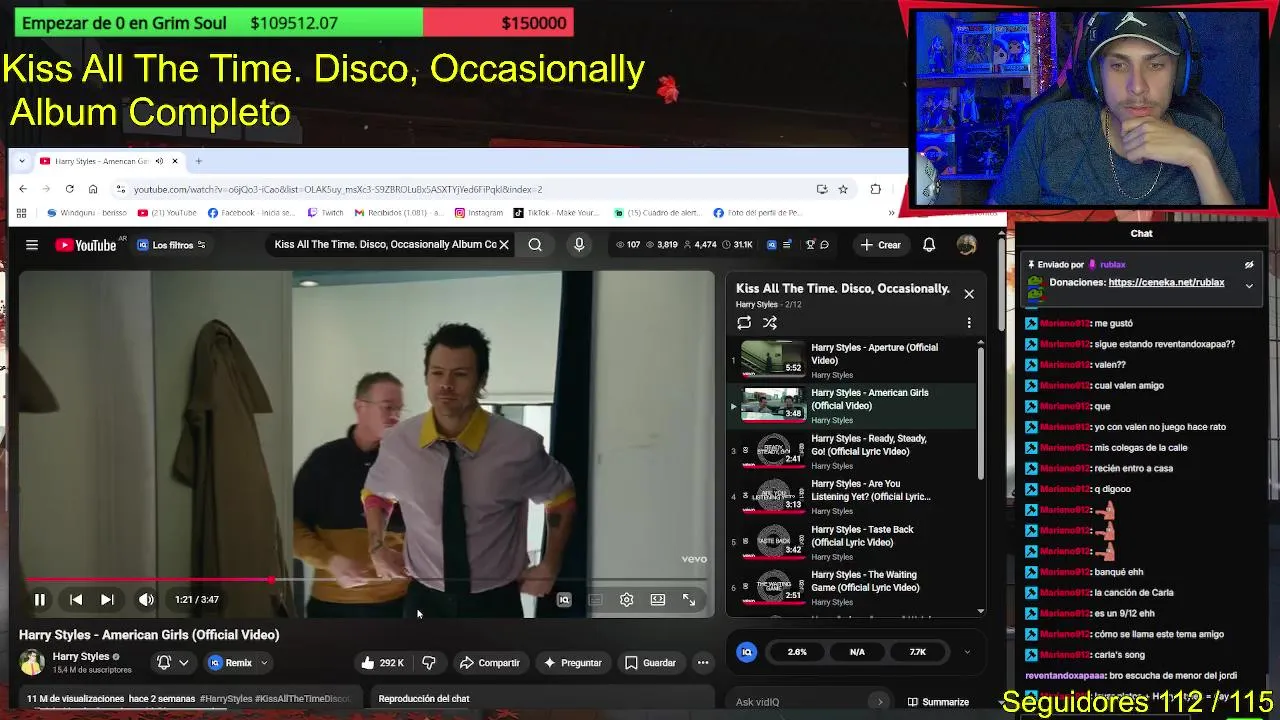Viewport: 1280px width, 720px height.
Task: Select Taste Back lyric video item
Action: pyautogui.click(x=852, y=542)
